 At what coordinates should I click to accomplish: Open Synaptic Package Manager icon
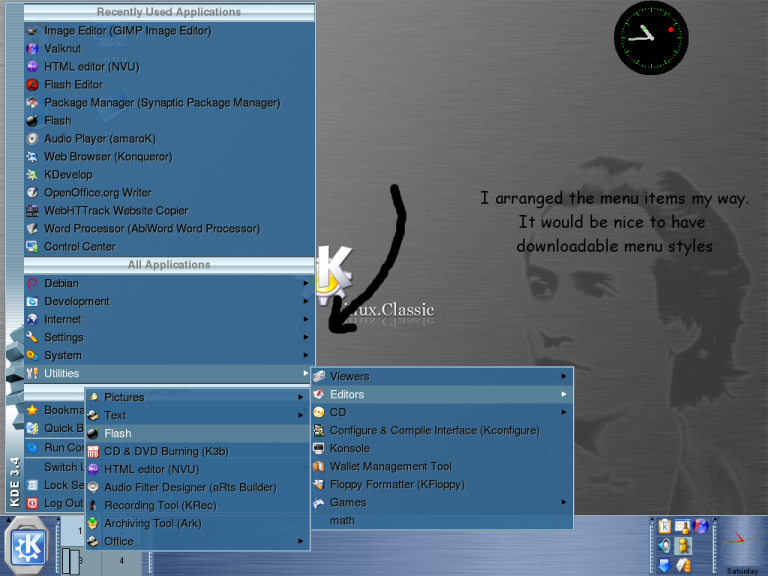pos(32,103)
